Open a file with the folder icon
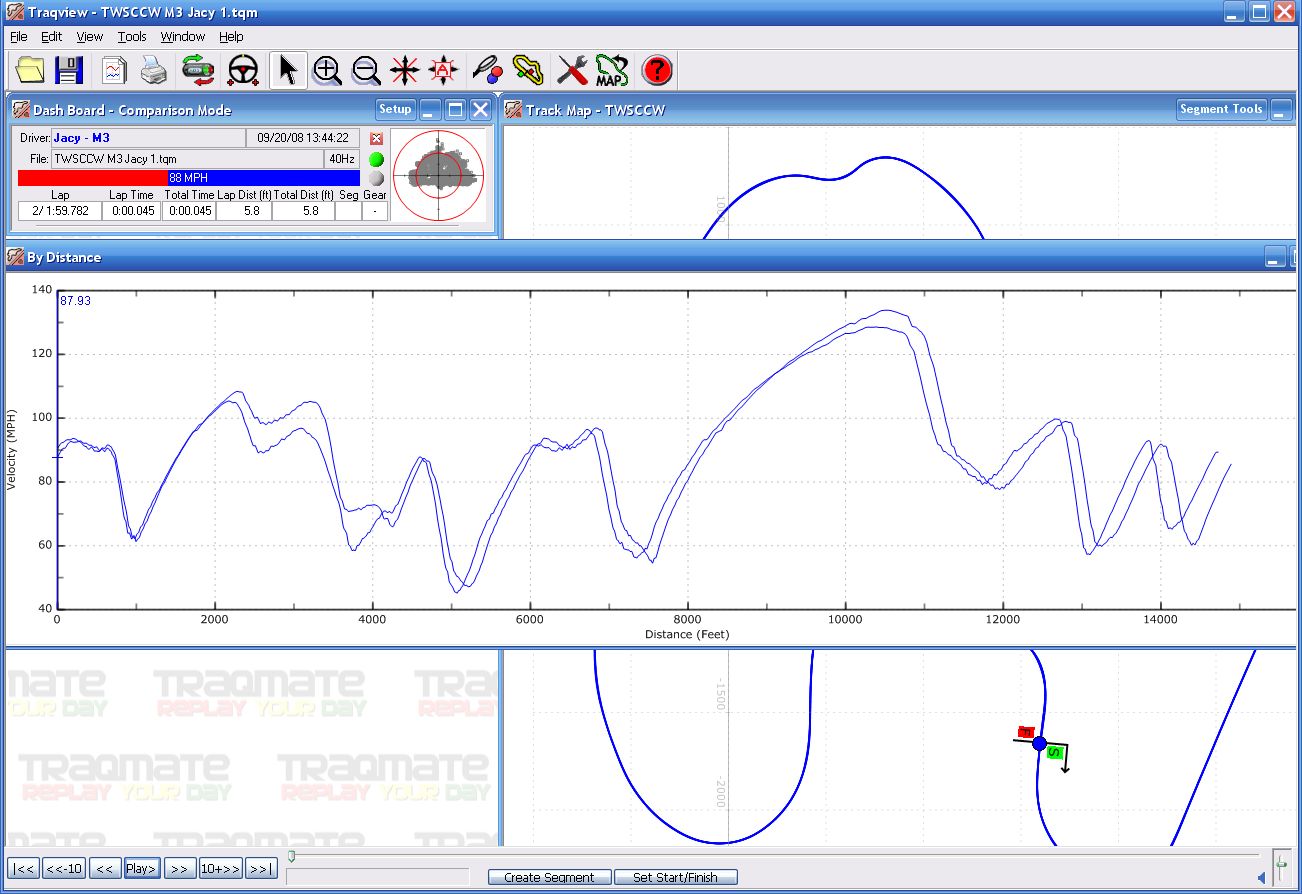This screenshot has width=1302, height=894. 31,70
